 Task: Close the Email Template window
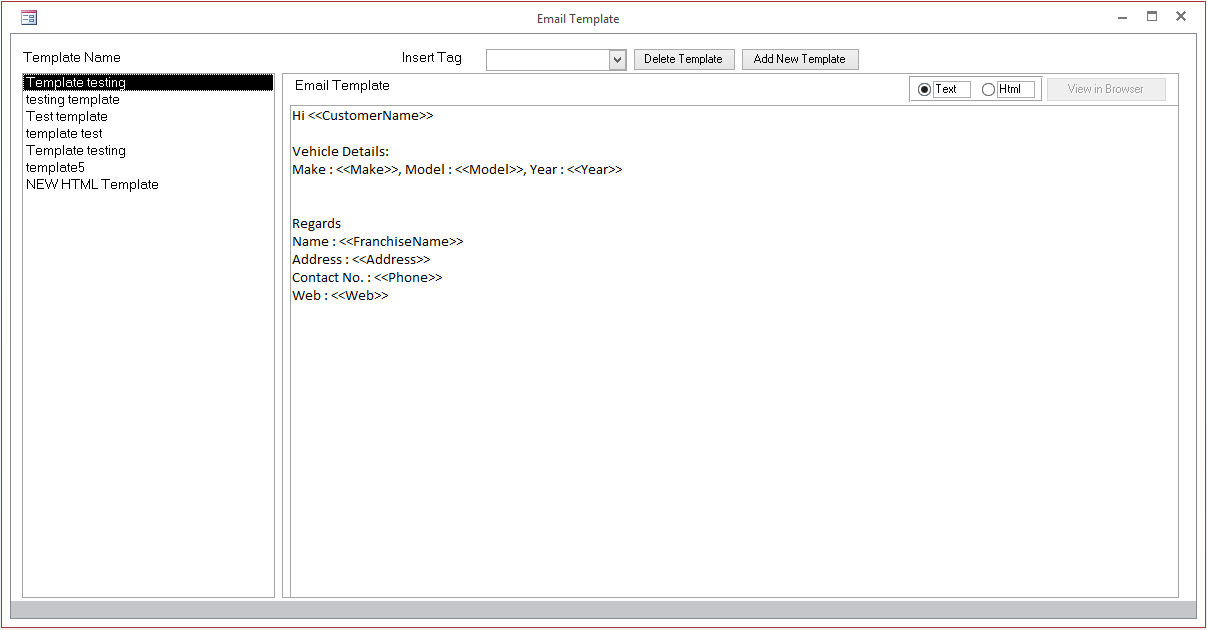pyautogui.click(x=1181, y=17)
